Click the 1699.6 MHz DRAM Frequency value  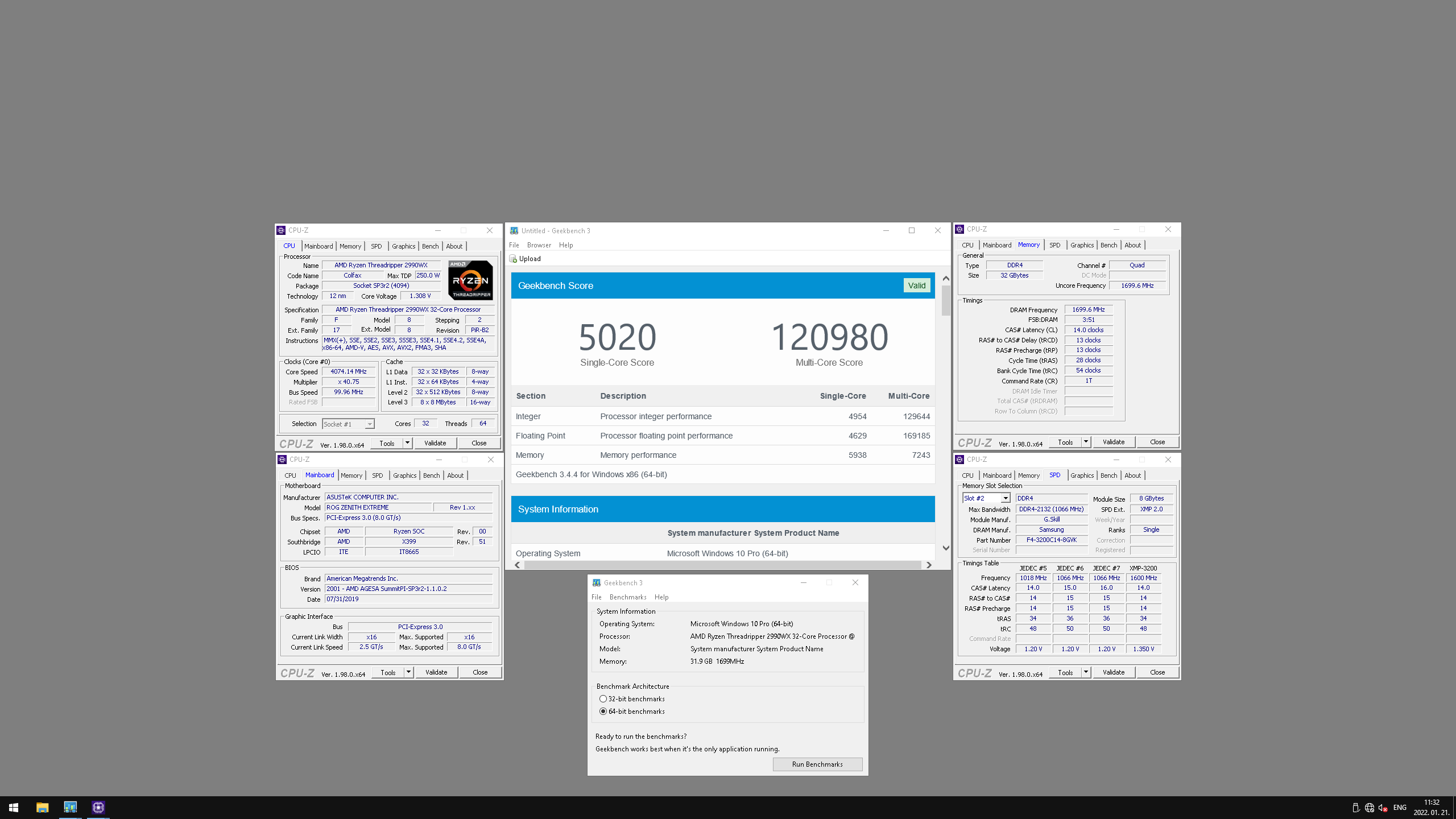(1089, 310)
